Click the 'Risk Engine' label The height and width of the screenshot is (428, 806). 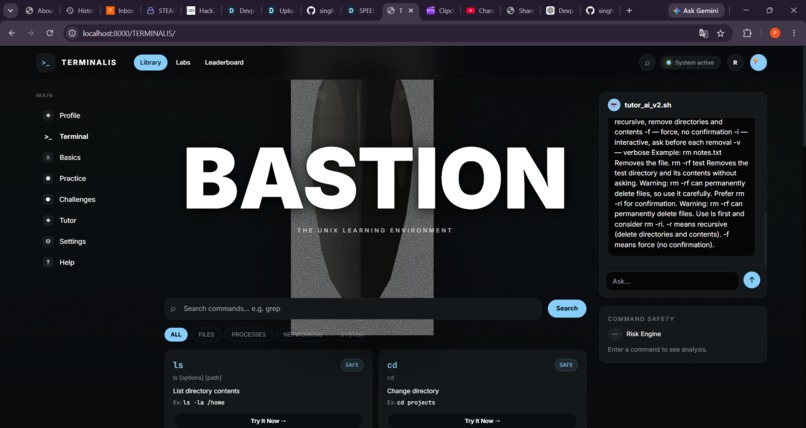click(644, 334)
